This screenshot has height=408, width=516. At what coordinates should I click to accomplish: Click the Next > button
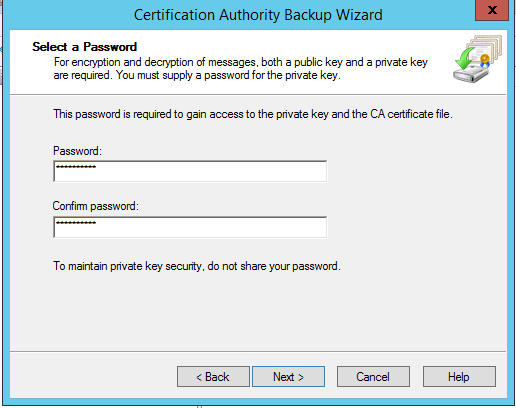point(288,377)
